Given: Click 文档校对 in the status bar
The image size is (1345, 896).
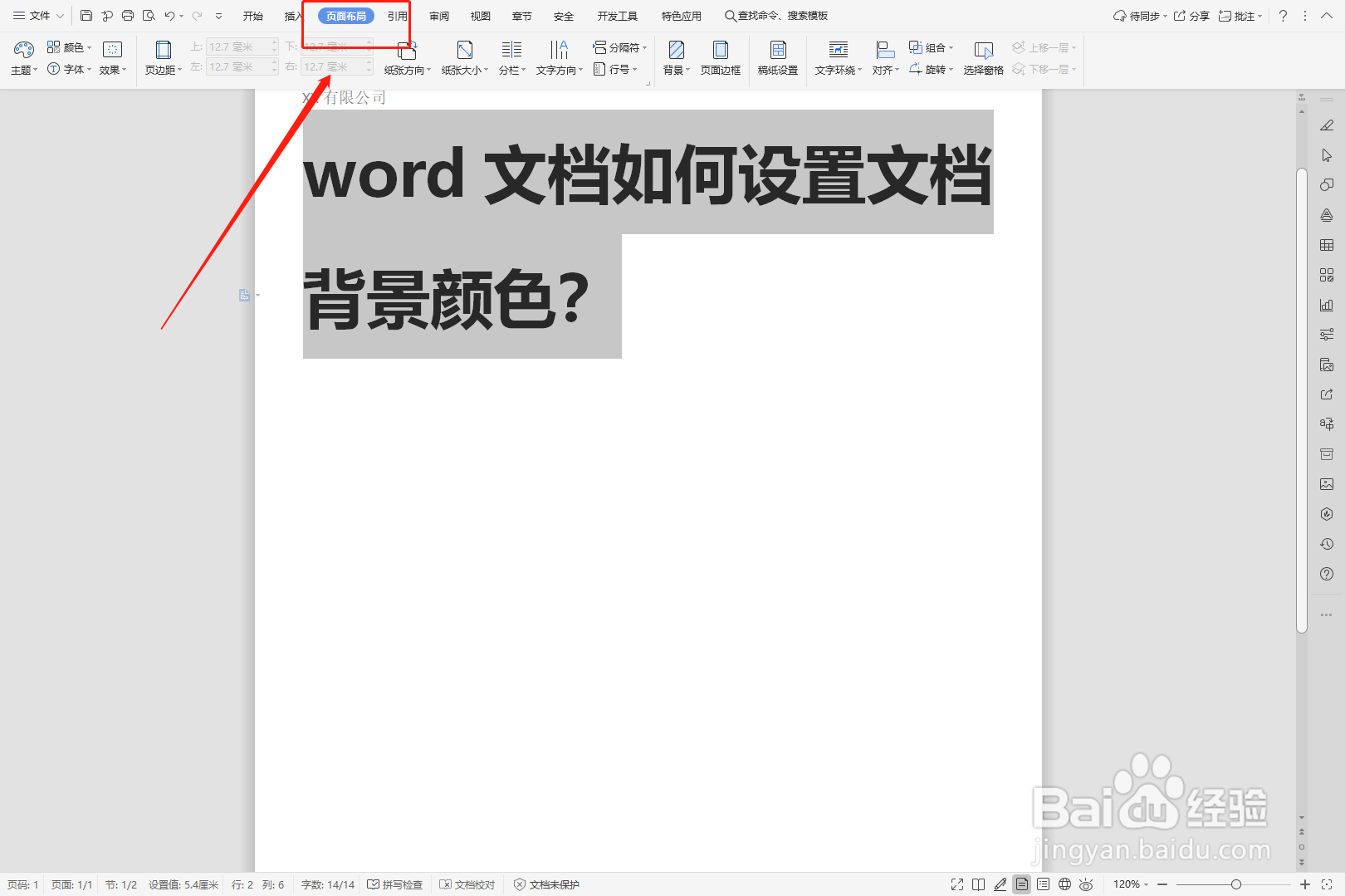Looking at the screenshot, I should coord(467,884).
